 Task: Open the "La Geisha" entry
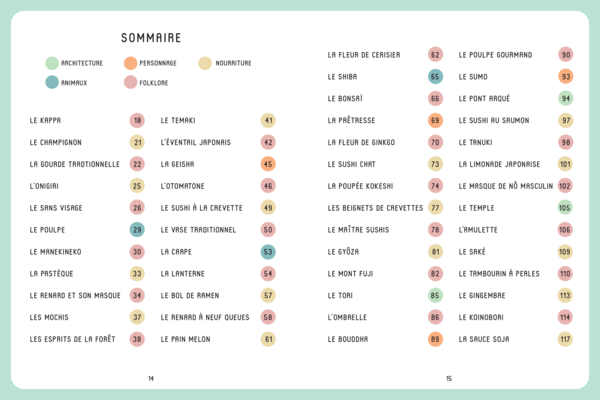click(178, 164)
